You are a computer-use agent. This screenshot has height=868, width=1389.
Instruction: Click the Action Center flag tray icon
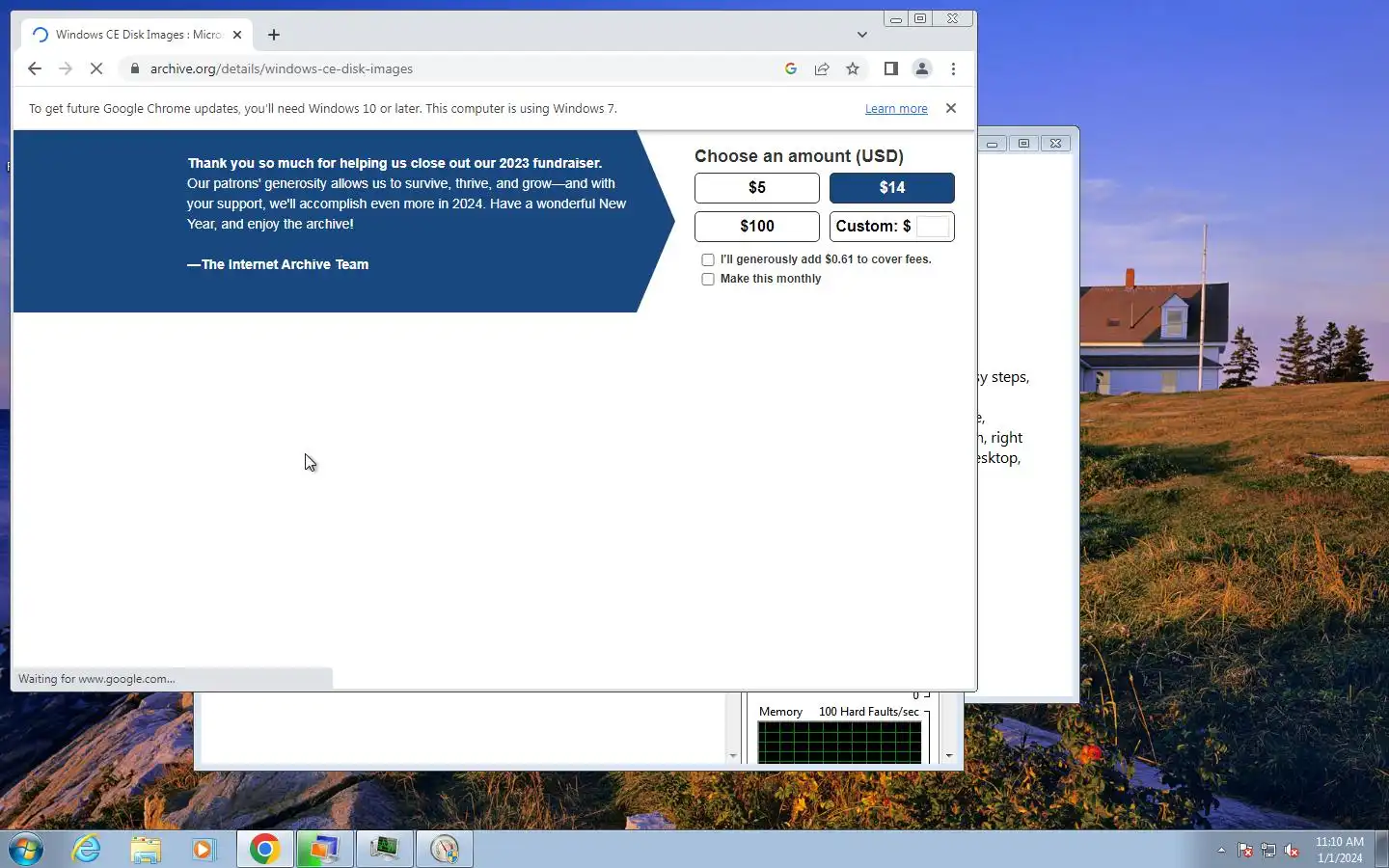coord(1245,851)
